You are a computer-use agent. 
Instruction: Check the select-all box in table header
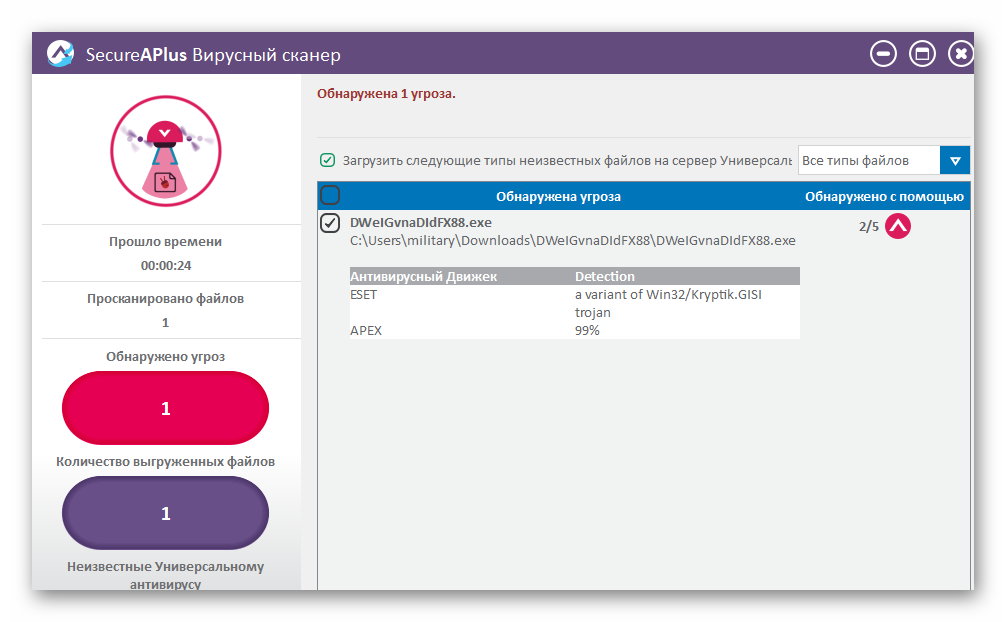point(330,195)
